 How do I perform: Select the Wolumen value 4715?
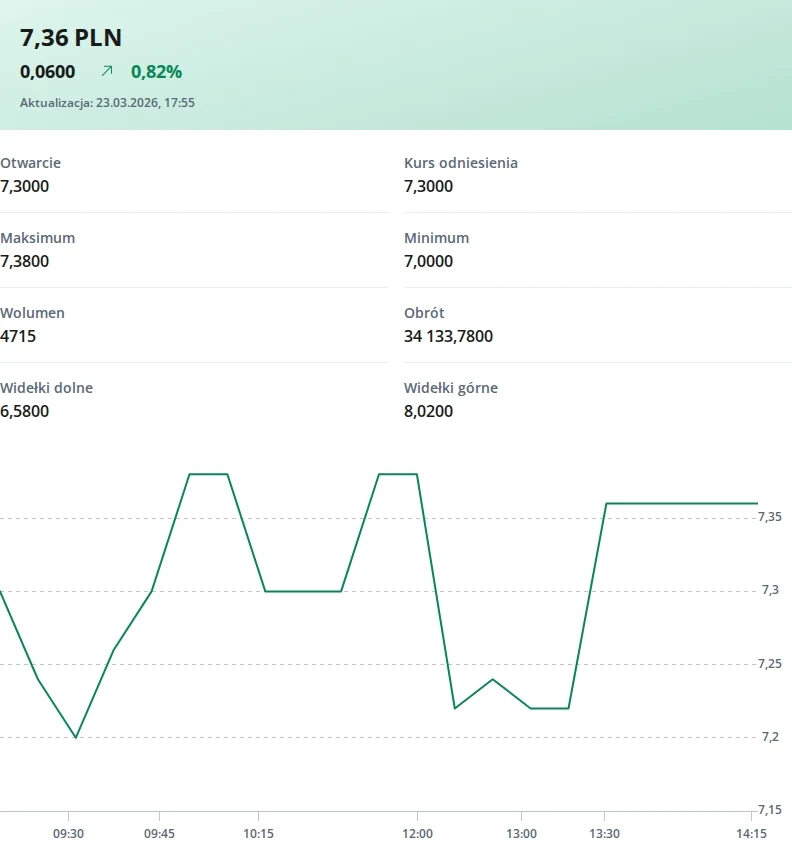point(18,336)
